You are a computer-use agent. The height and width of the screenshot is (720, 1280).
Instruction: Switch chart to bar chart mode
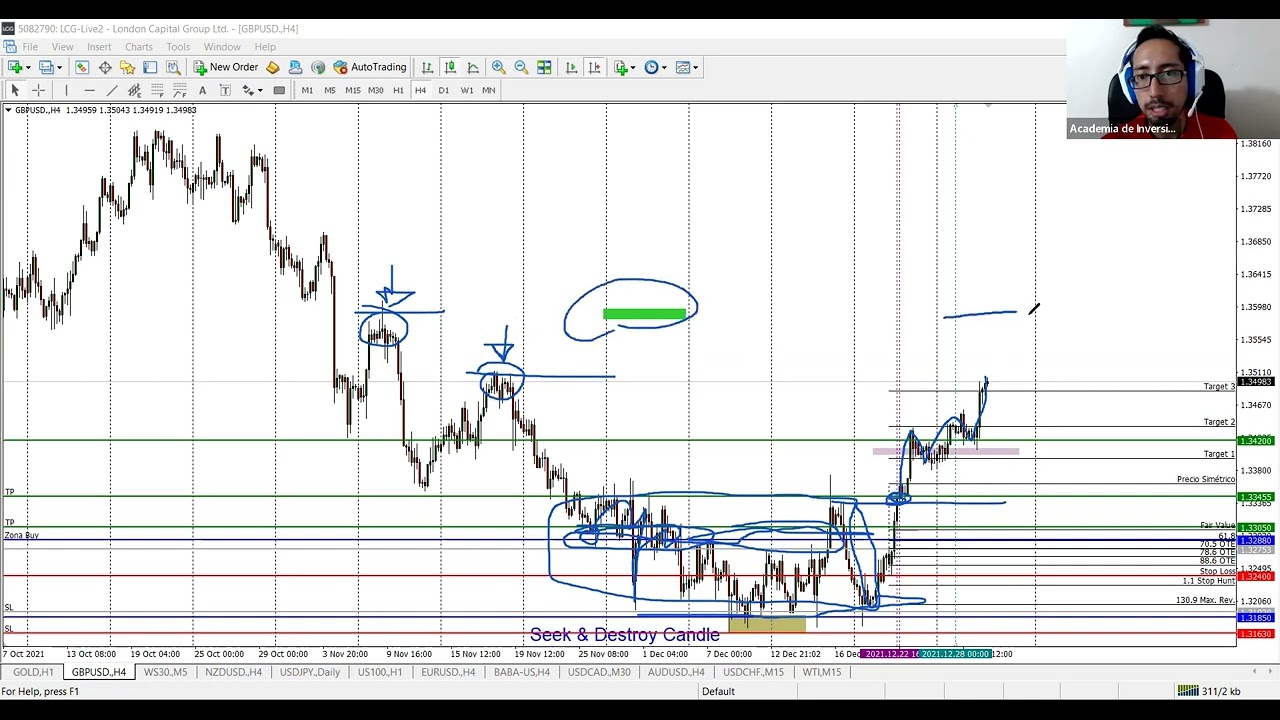pos(427,67)
